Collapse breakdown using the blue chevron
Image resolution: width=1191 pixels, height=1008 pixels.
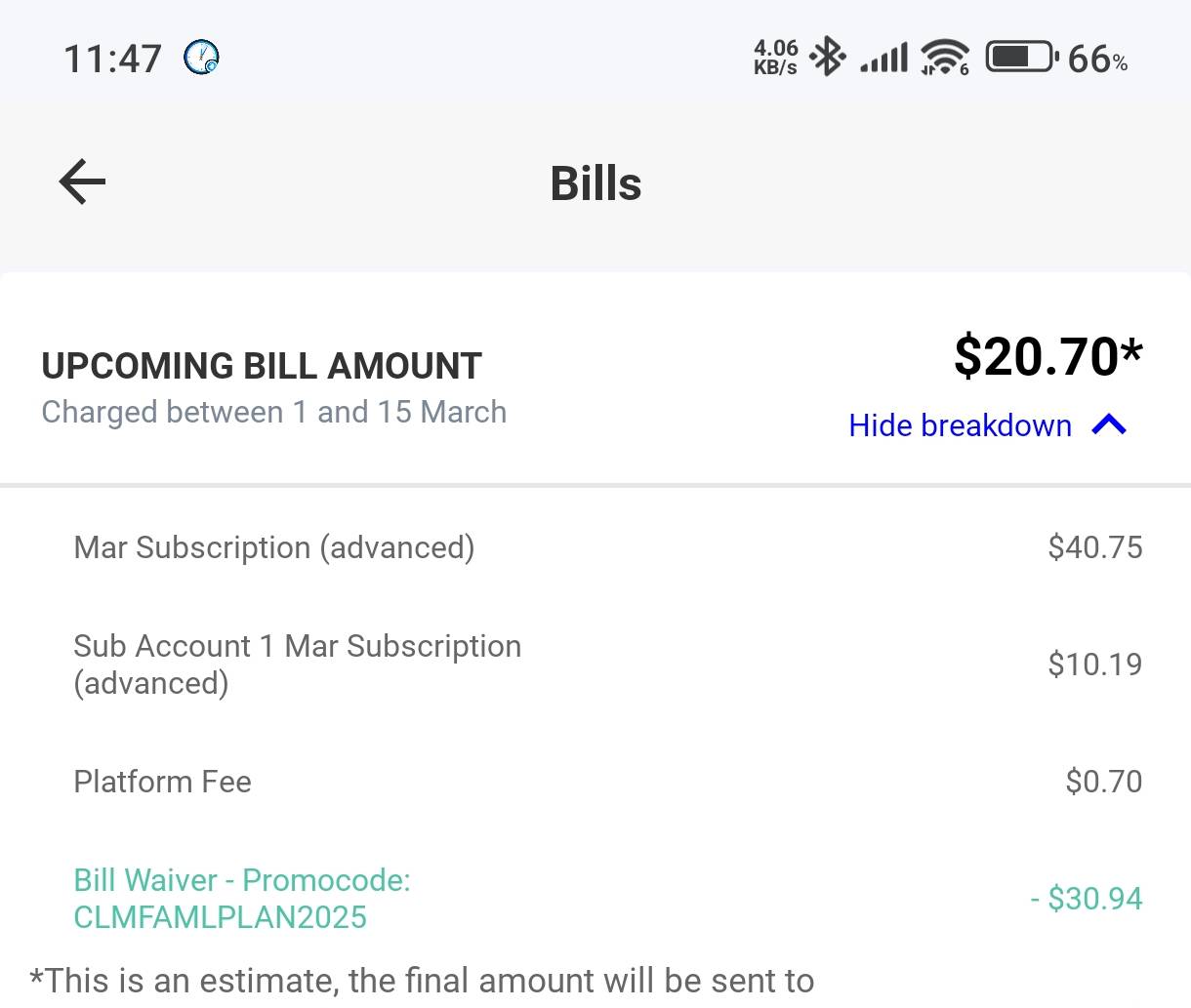point(1110,424)
